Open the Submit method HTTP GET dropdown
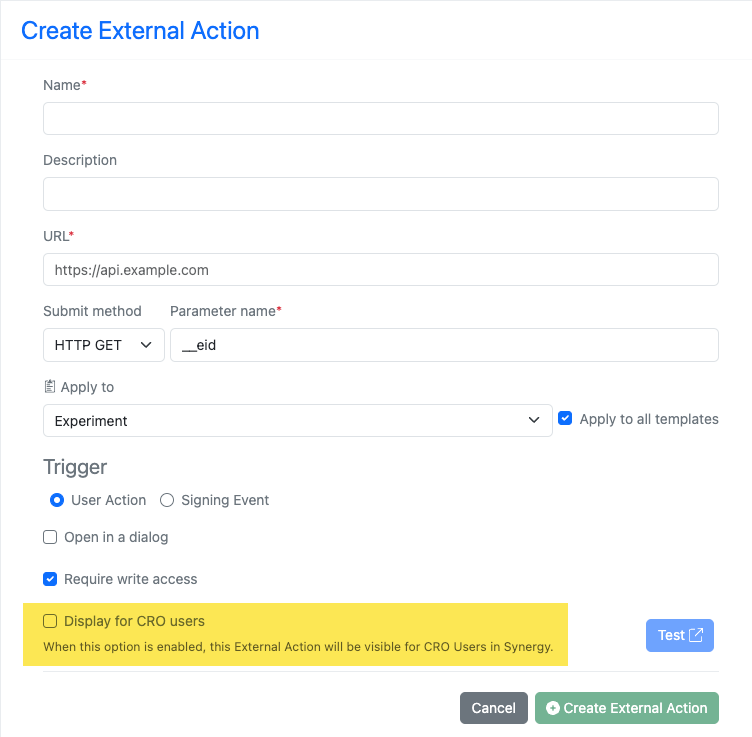This screenshot has height=737, width=752. tap(104, 345)
